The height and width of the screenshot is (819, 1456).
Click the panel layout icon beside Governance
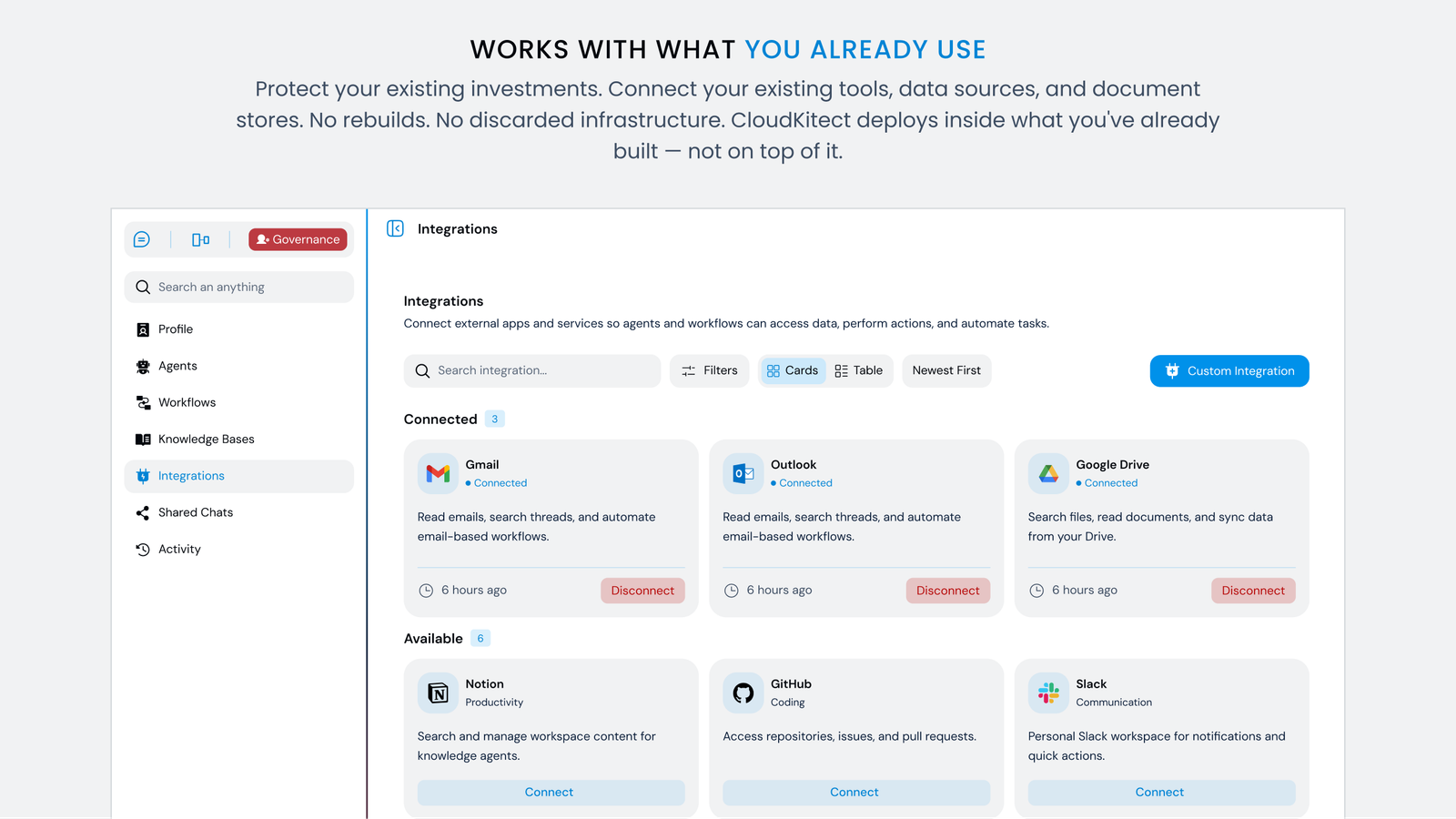pyautogui.click(x=200, y=239)
